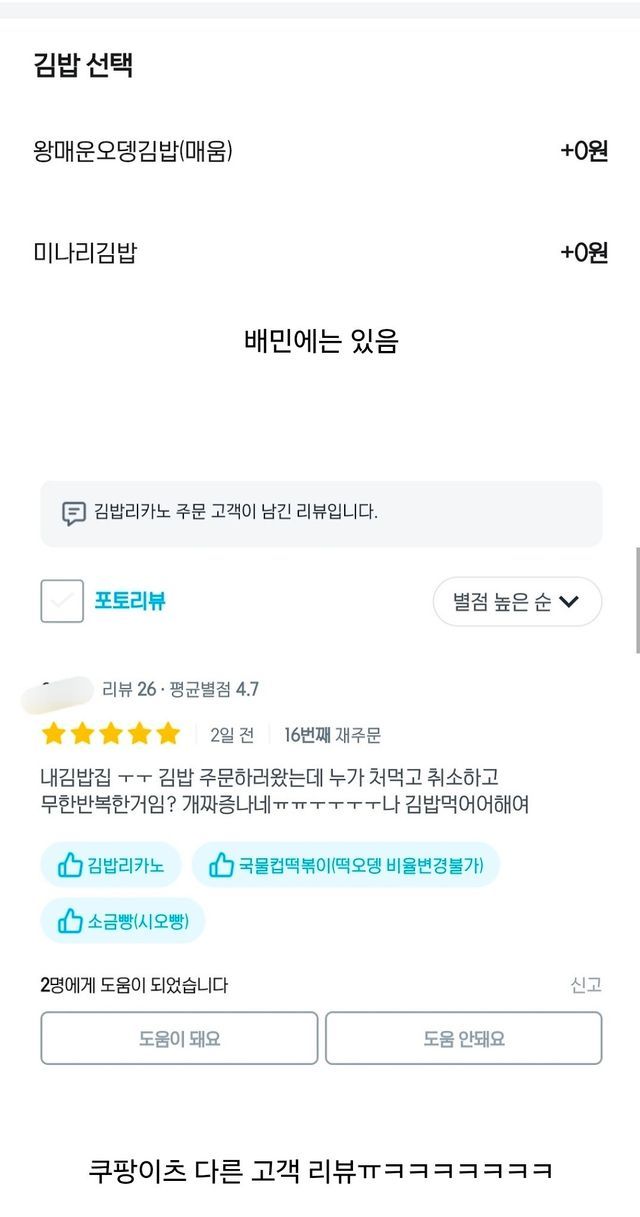Click the five-star rating on the review
This screenshot has height=1217, width=640.
[x=111, y=735]
